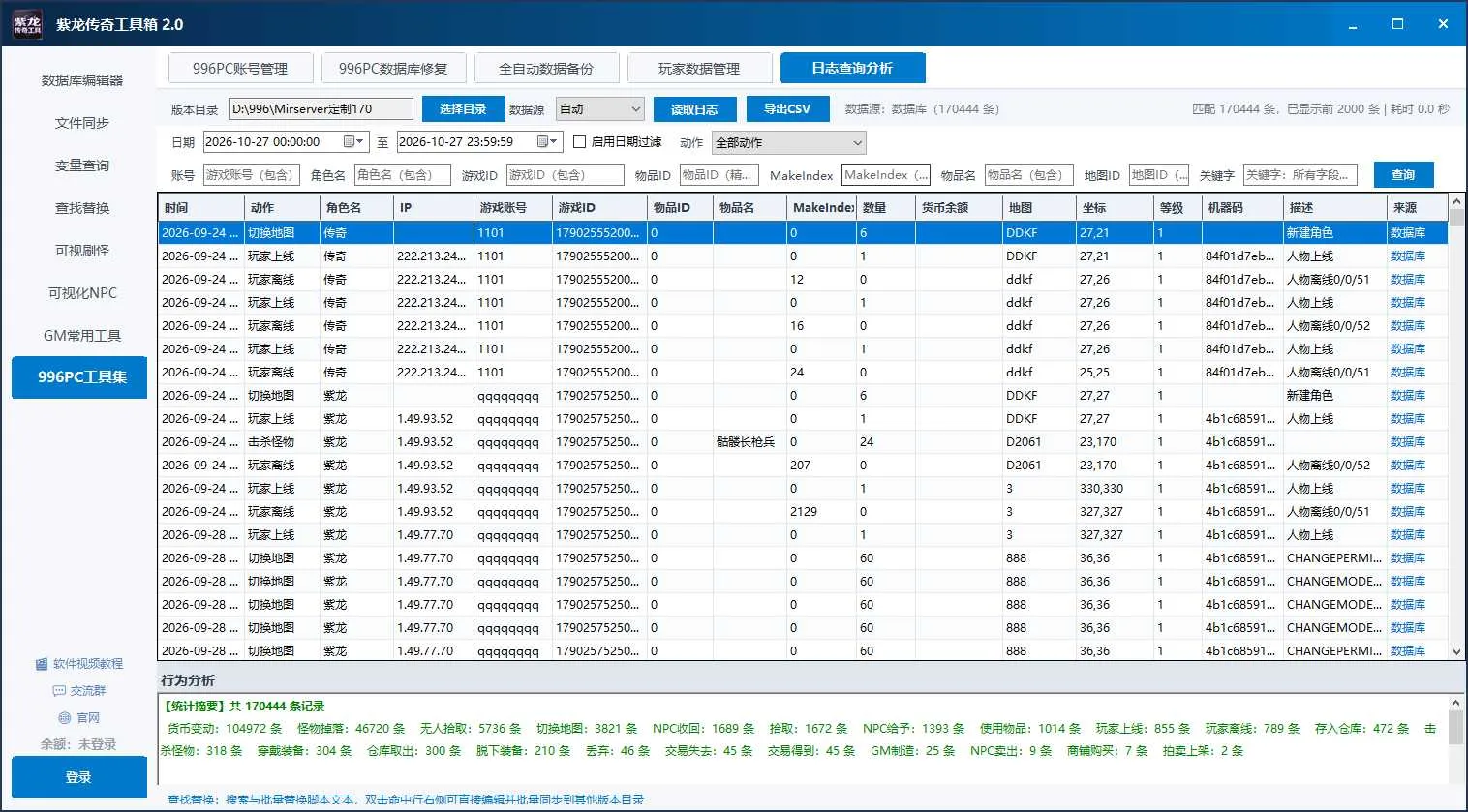The width and height of the screenshot is (1468, 812).
Task: Click the 游戏账号 filter input
Action: coord(252,175)
